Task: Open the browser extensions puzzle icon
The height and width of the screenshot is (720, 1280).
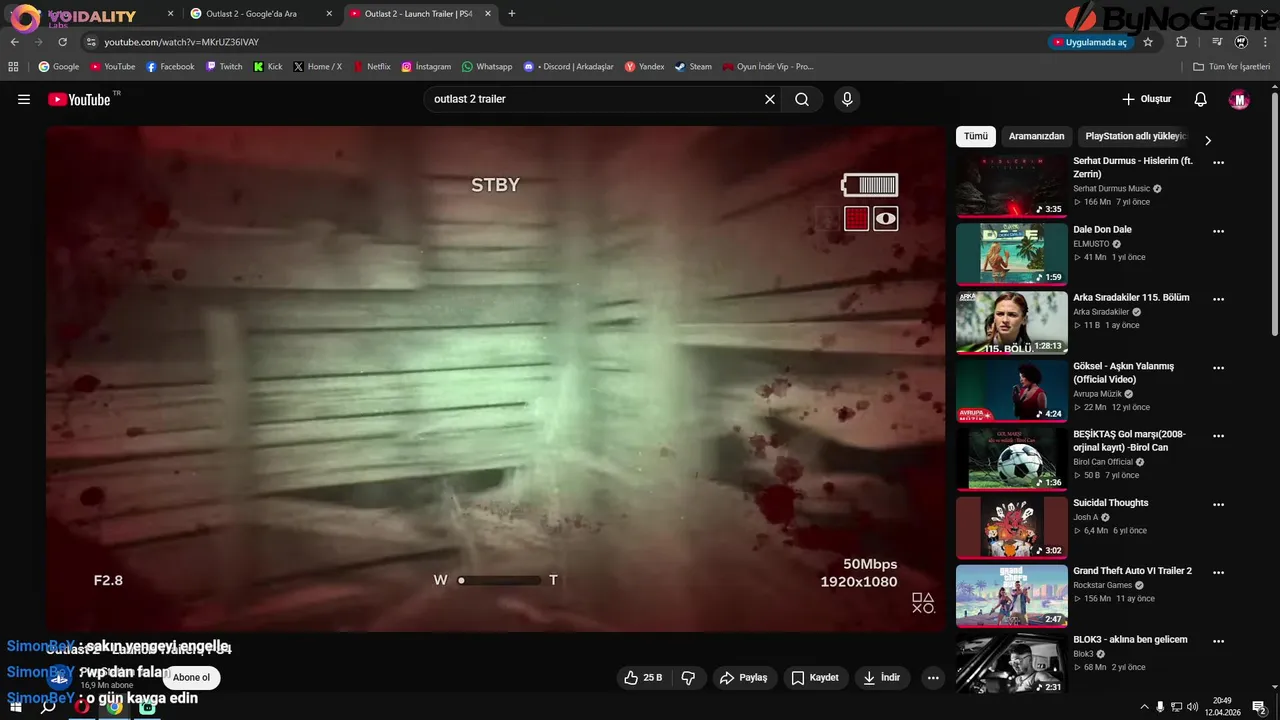Action: click(x=1181, y=42)
